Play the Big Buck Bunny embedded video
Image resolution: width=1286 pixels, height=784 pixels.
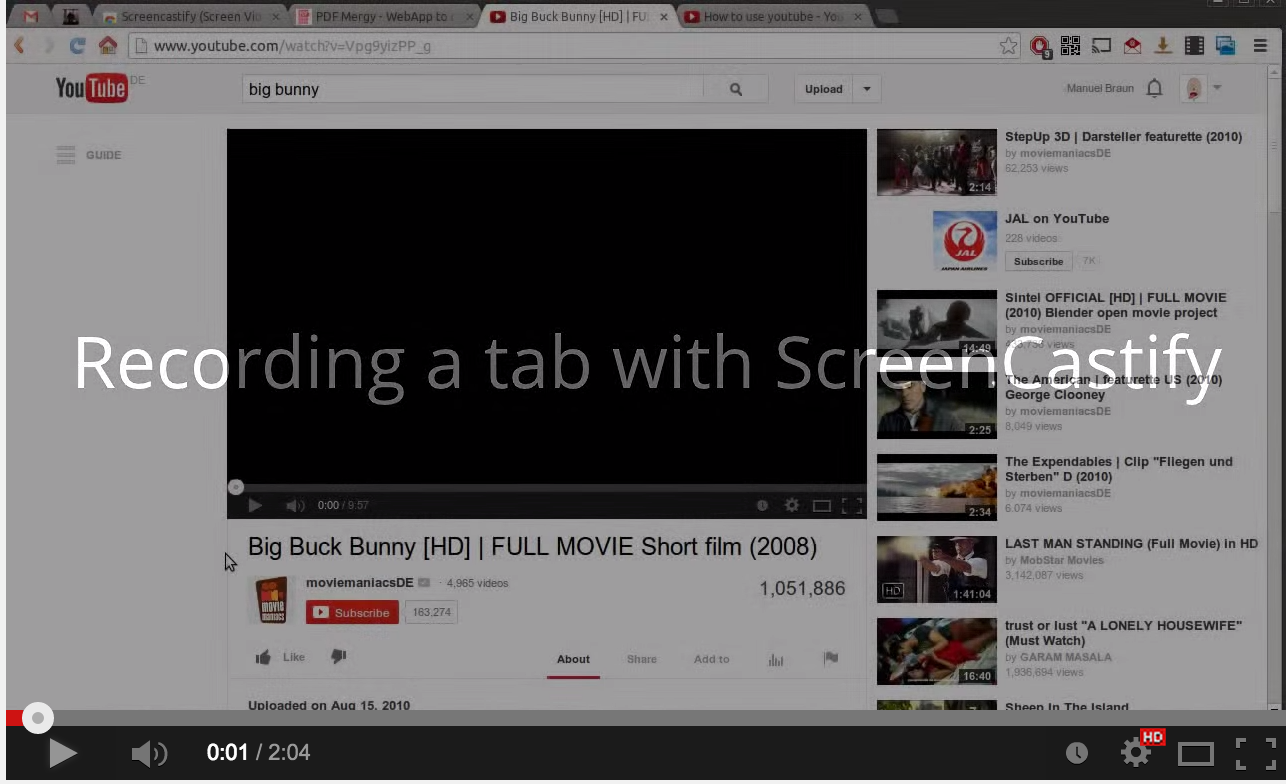click(254, 506)
